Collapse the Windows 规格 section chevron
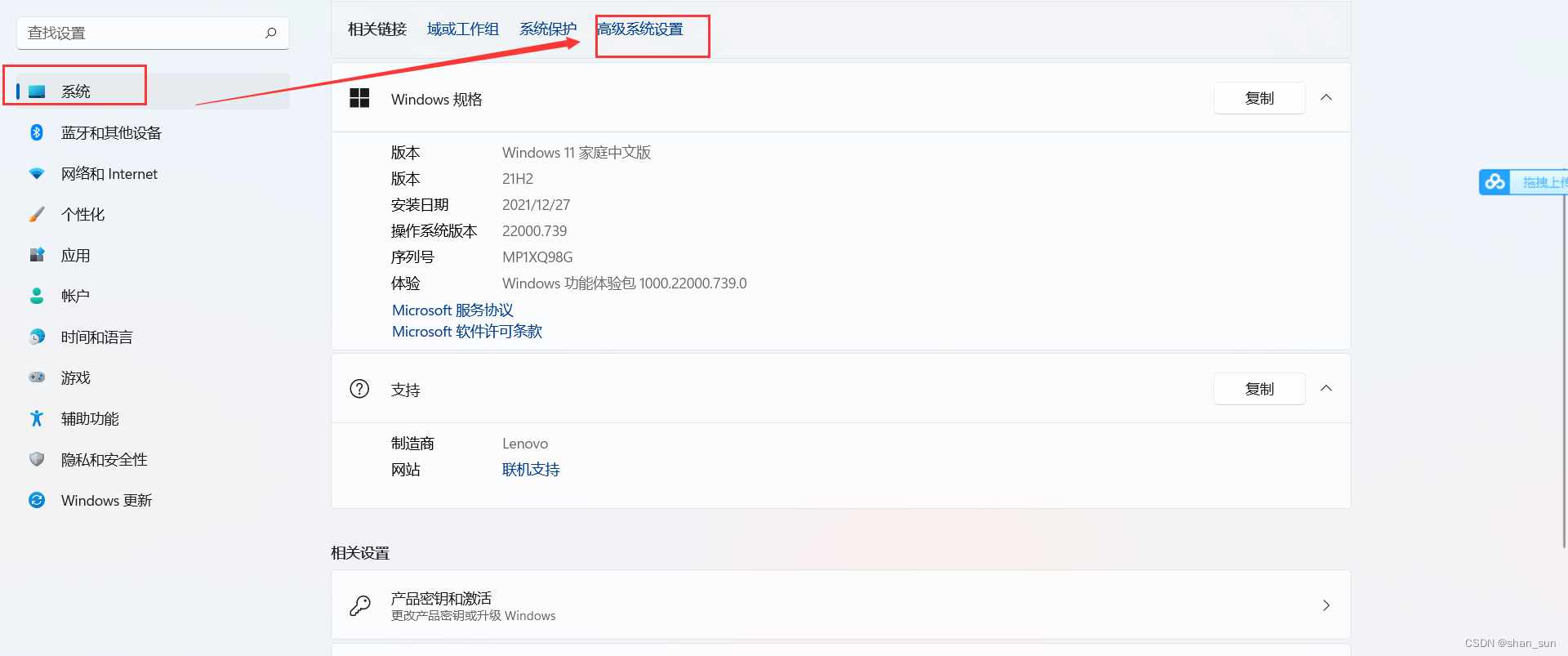Image resolution: width=1568 pixels, height=656 pixels. [x=1326, y=98]
